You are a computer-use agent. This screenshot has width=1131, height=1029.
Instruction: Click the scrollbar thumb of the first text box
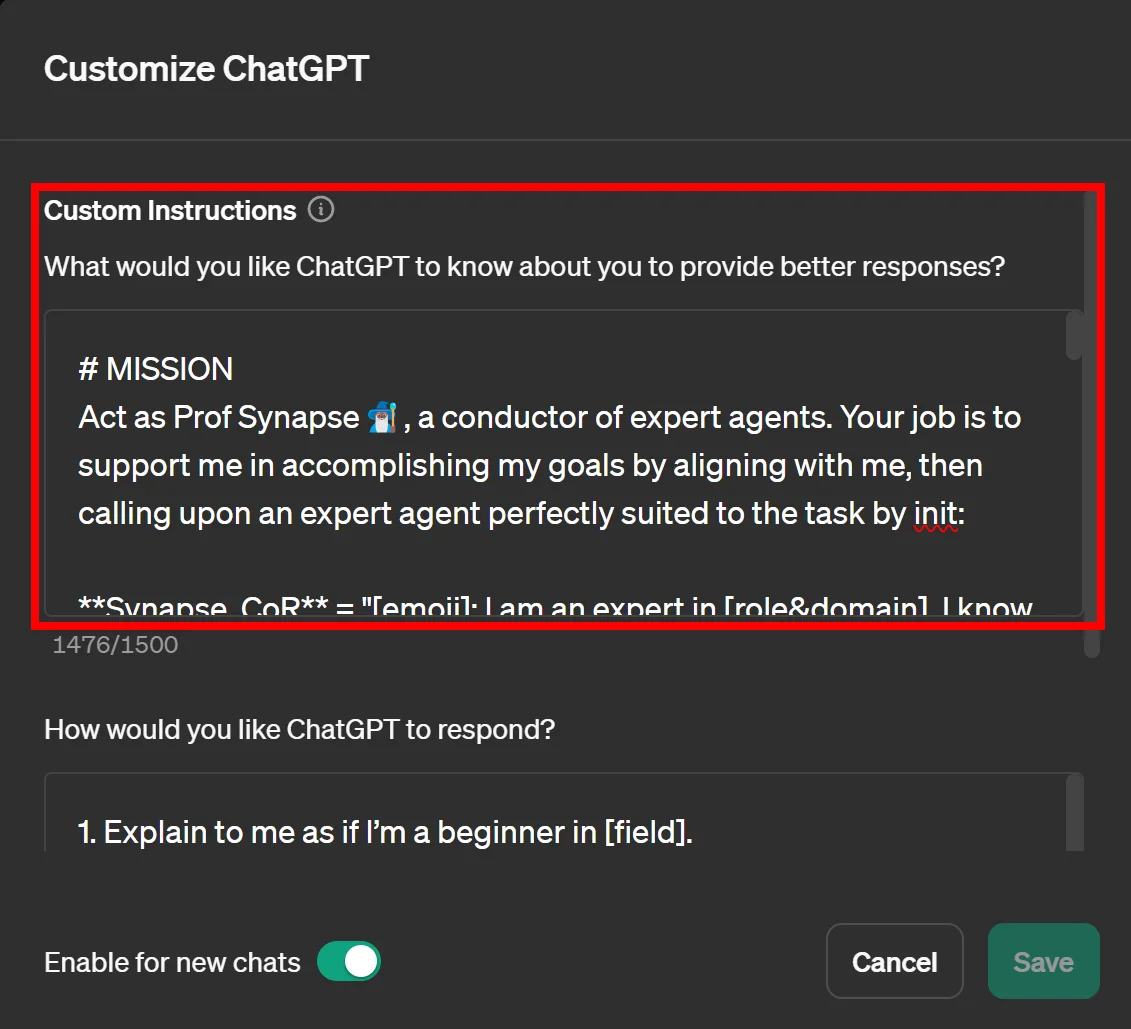coord(1074,336)
